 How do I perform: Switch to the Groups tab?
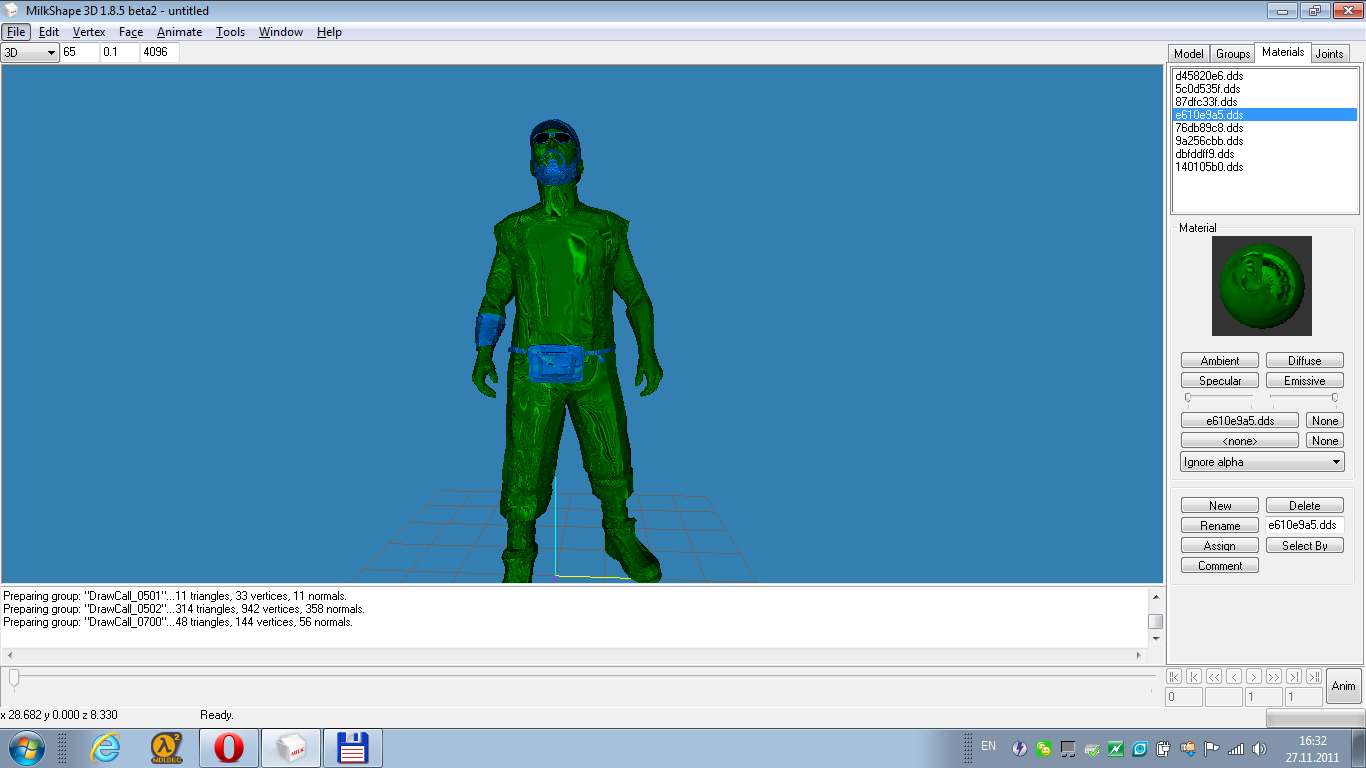click(x=1233, y=54)
